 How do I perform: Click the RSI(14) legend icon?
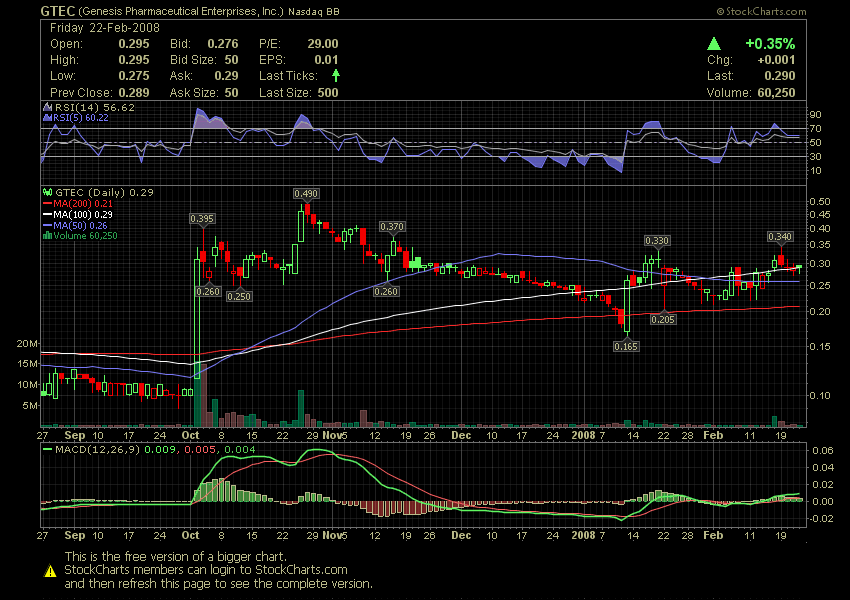pos(46,106)
